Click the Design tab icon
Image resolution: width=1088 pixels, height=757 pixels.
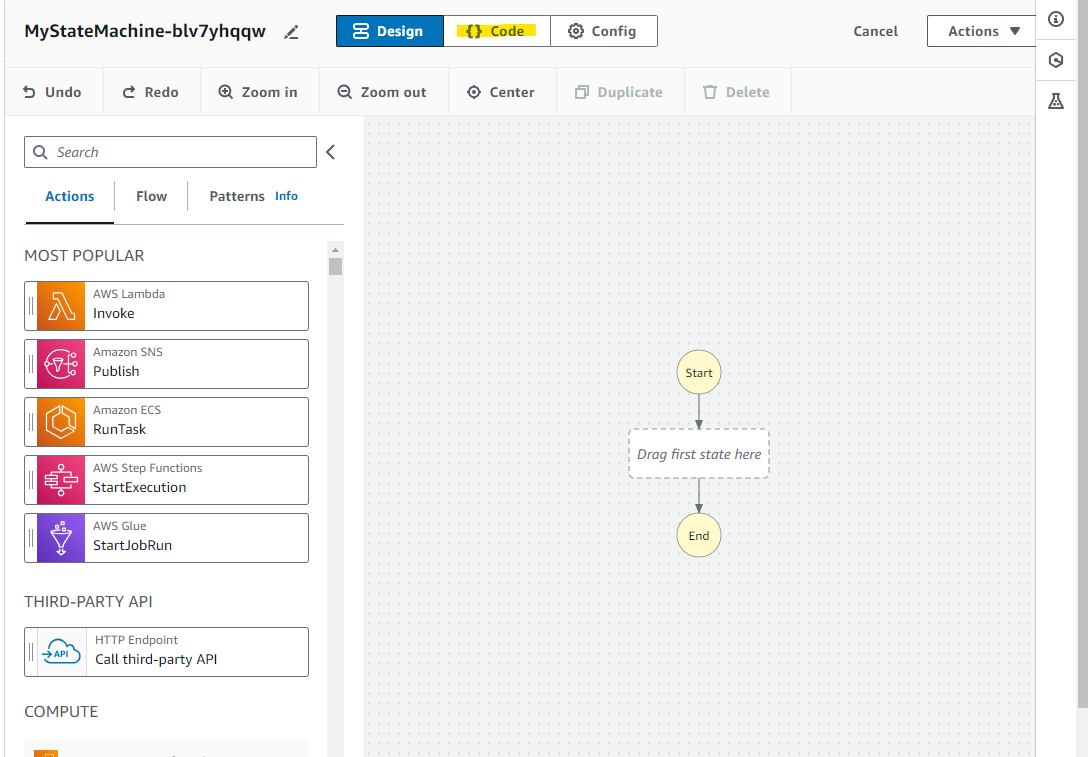coord(361,31)
